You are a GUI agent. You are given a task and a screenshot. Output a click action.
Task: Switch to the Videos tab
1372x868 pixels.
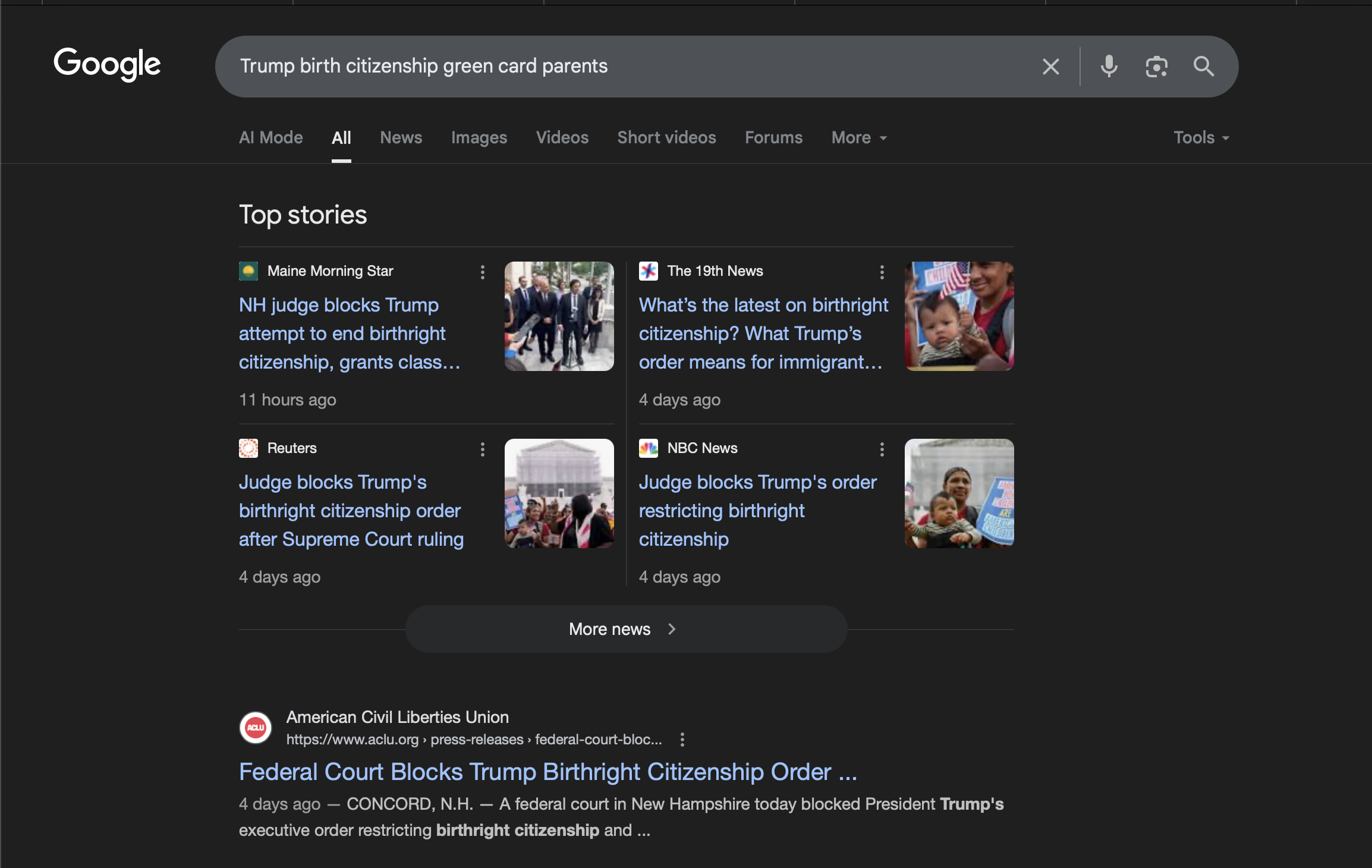pos(562,138)
